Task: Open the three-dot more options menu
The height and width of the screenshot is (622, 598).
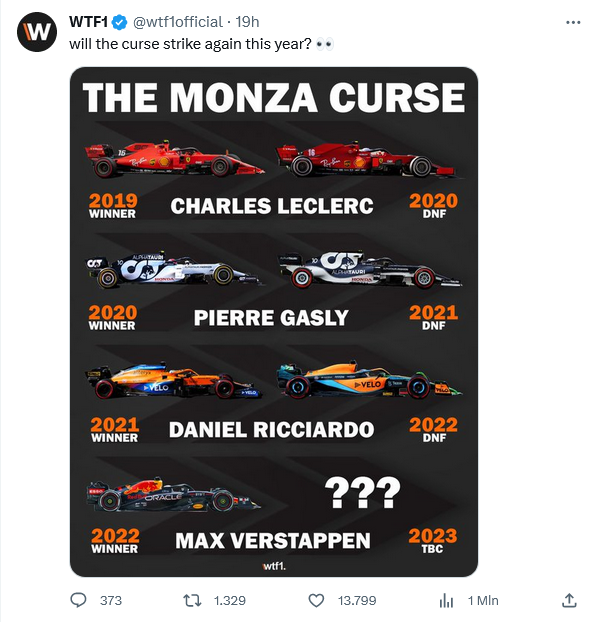Action: pos(573,23)
